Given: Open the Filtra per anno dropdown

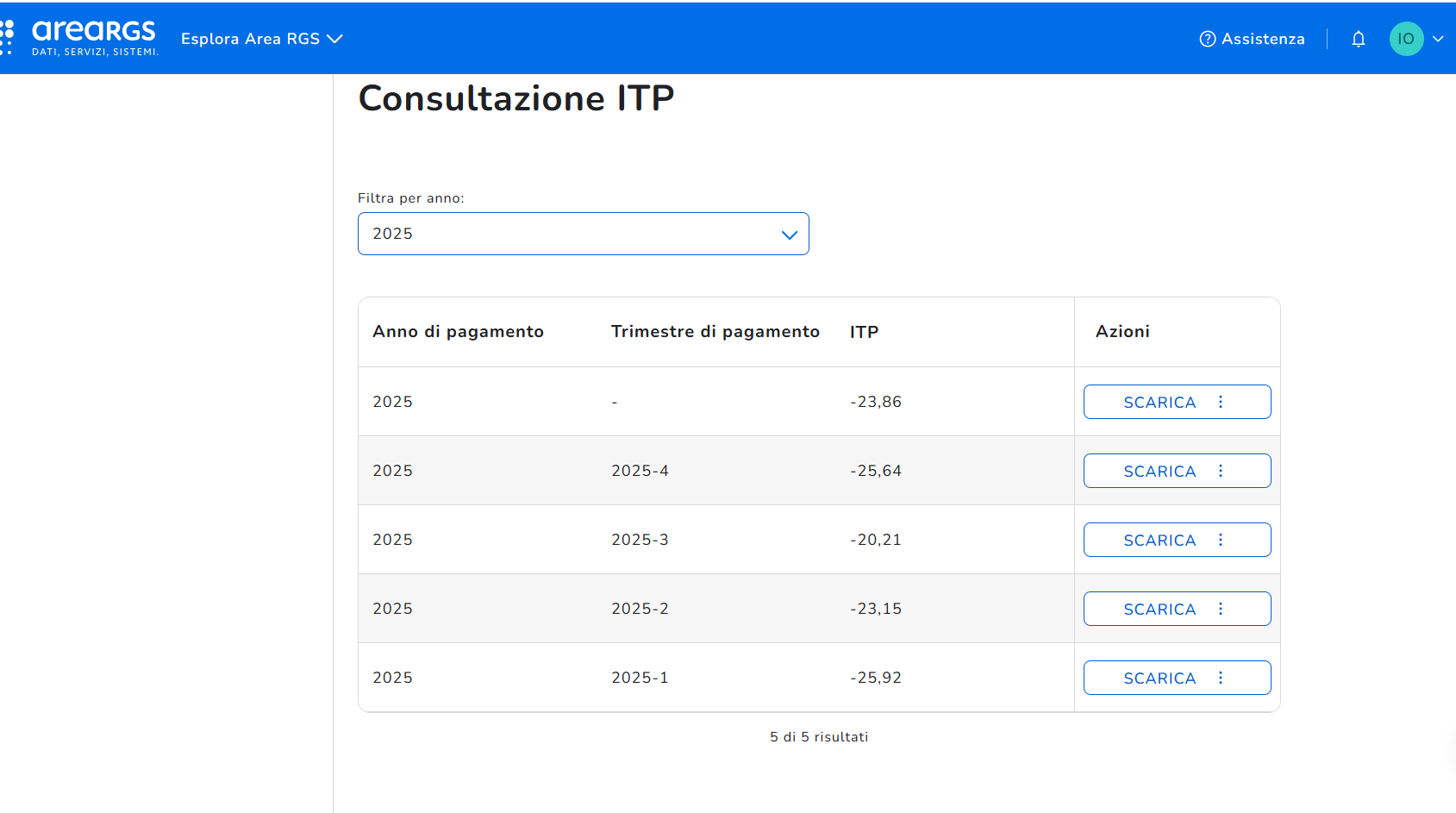Looking at the screenshot, I should coord(583,234).
